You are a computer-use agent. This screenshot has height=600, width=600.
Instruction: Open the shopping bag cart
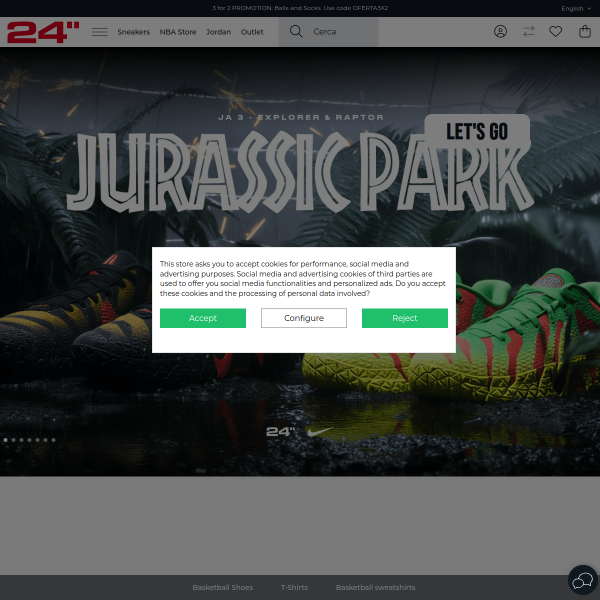pyautogui.click(x=585, y=31)
